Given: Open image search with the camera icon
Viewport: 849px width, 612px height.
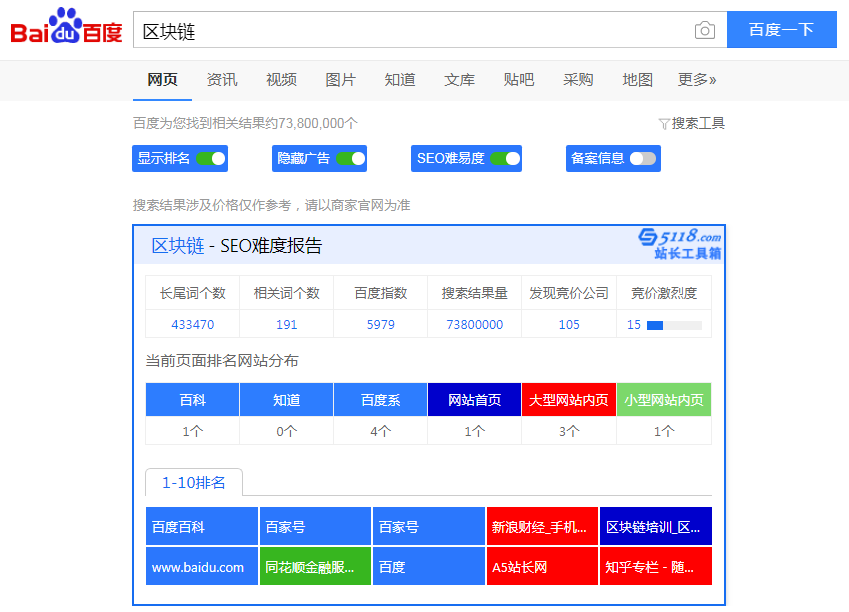Looking at the screenshot, I should 704,30.
